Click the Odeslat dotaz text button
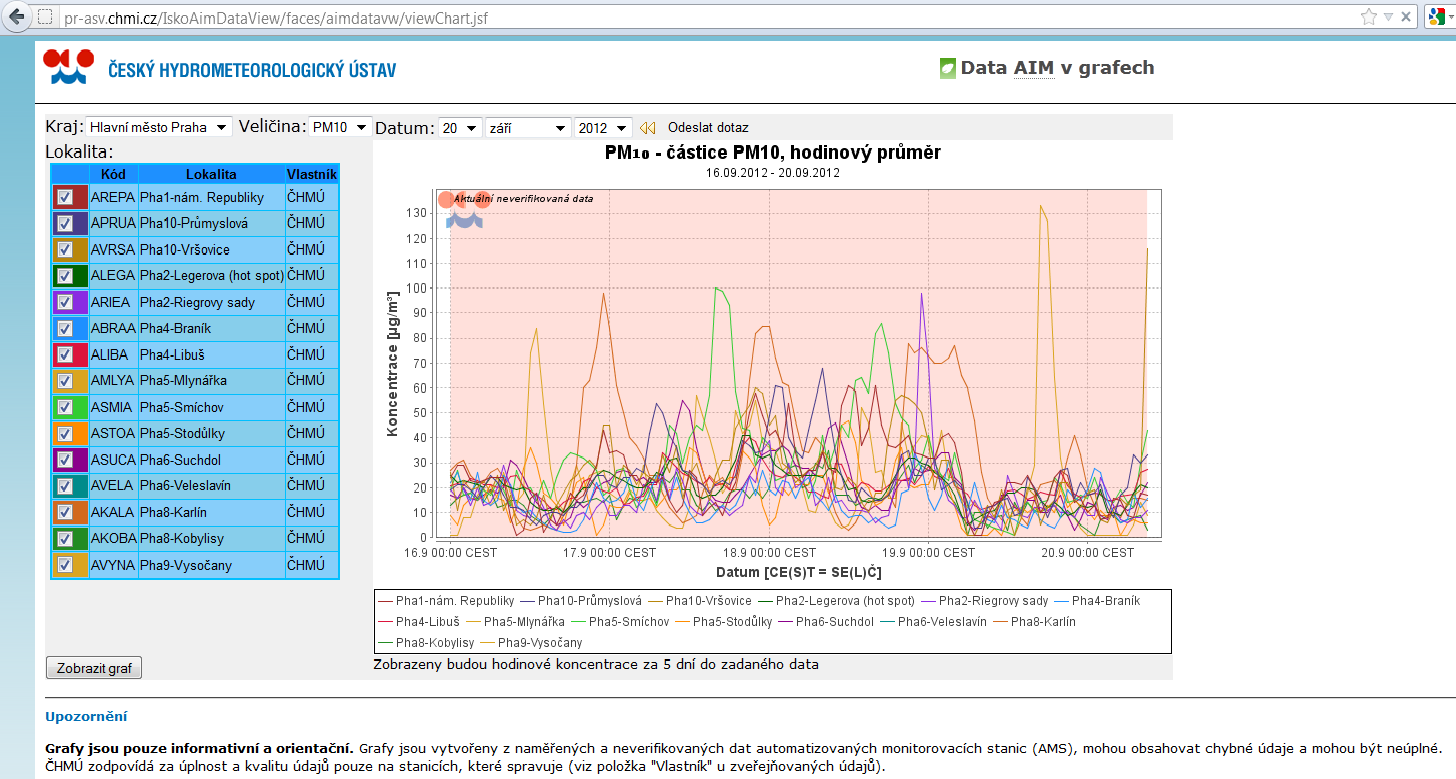 tap(708, 128)
